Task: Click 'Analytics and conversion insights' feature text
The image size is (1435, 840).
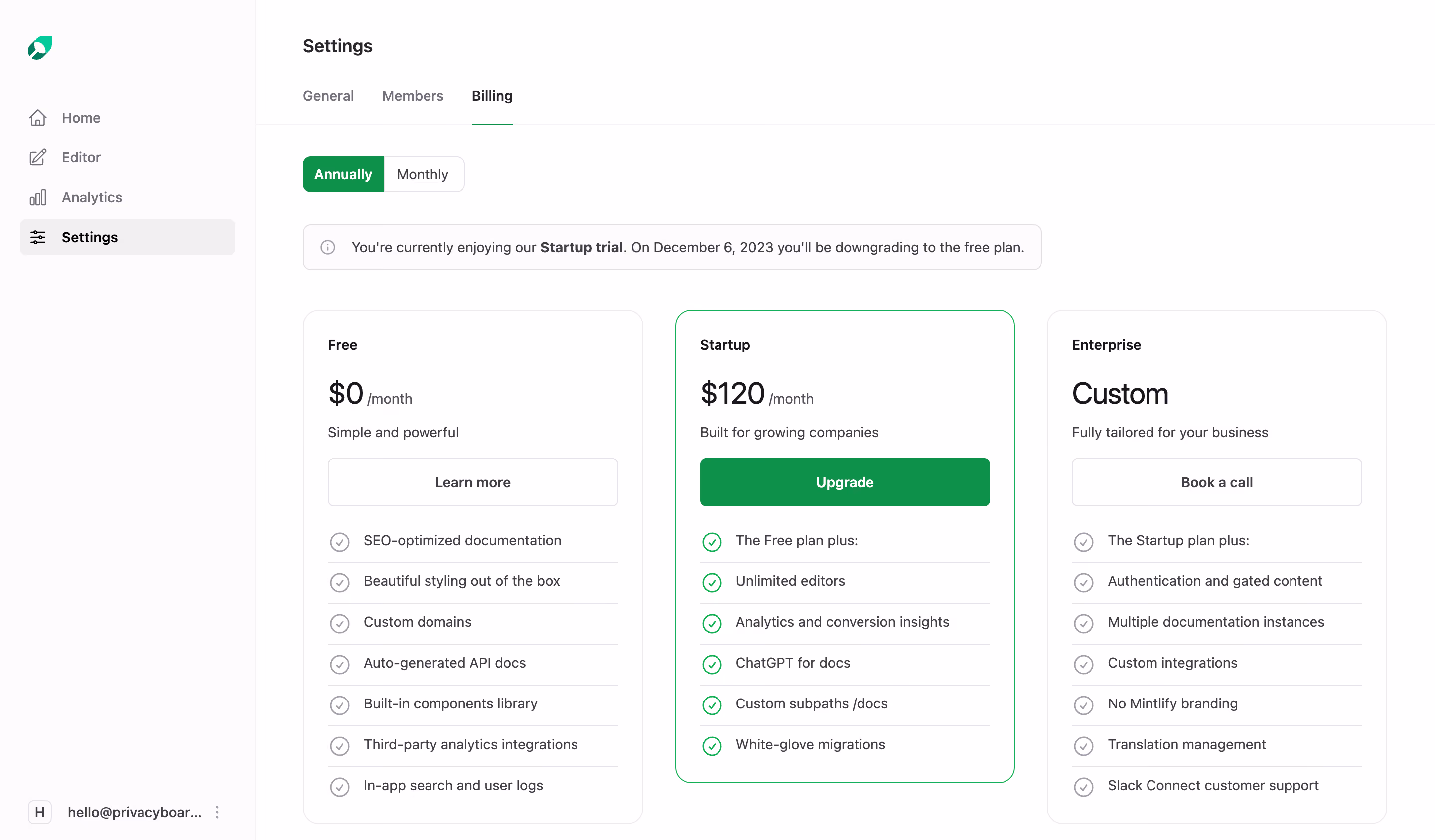Action: point(842,622)
